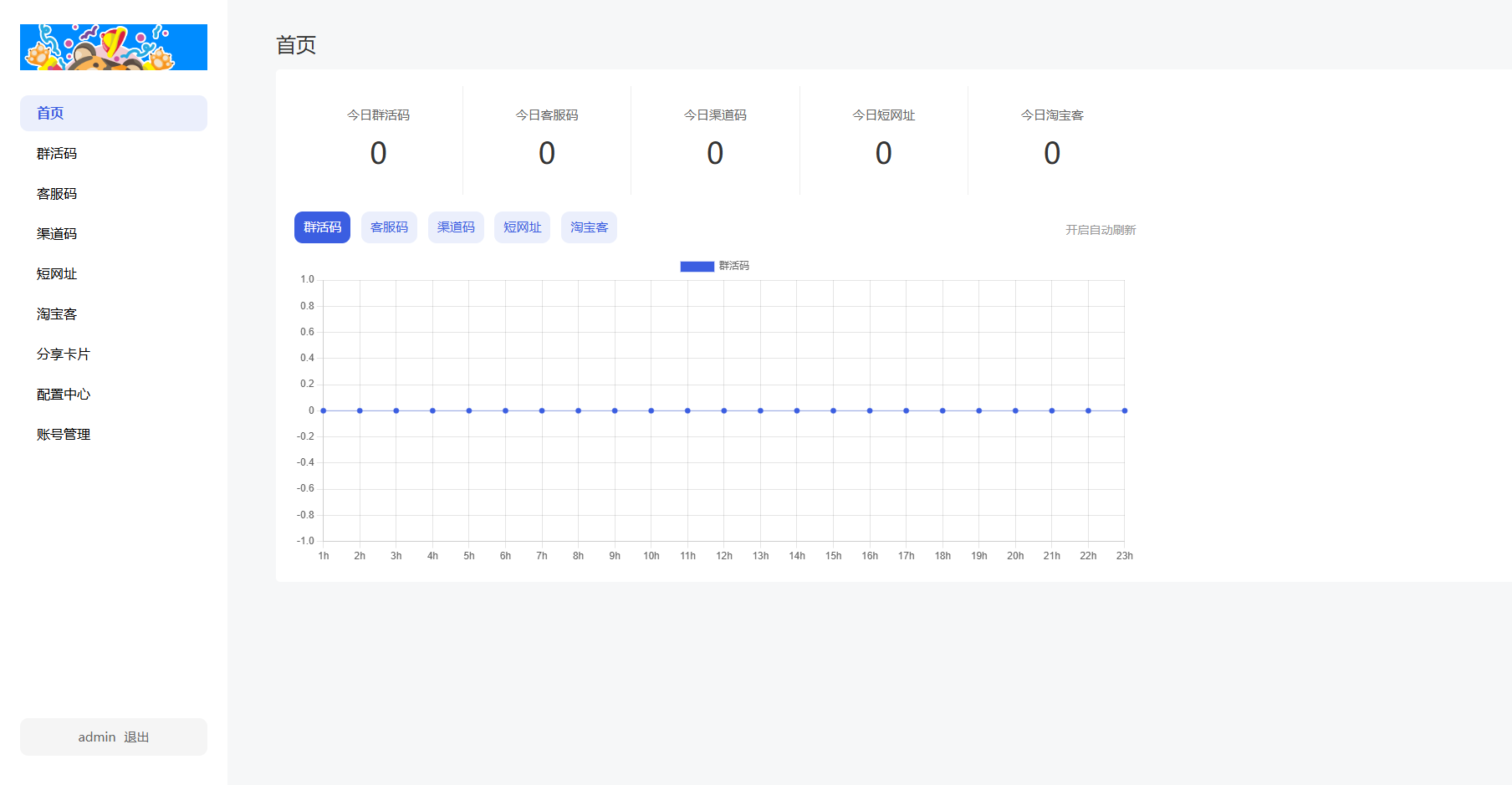Viewport: 1512px width, 785px height.
Task: Click the 今日群活码 statistic card
Action: [x=379, y=140]
